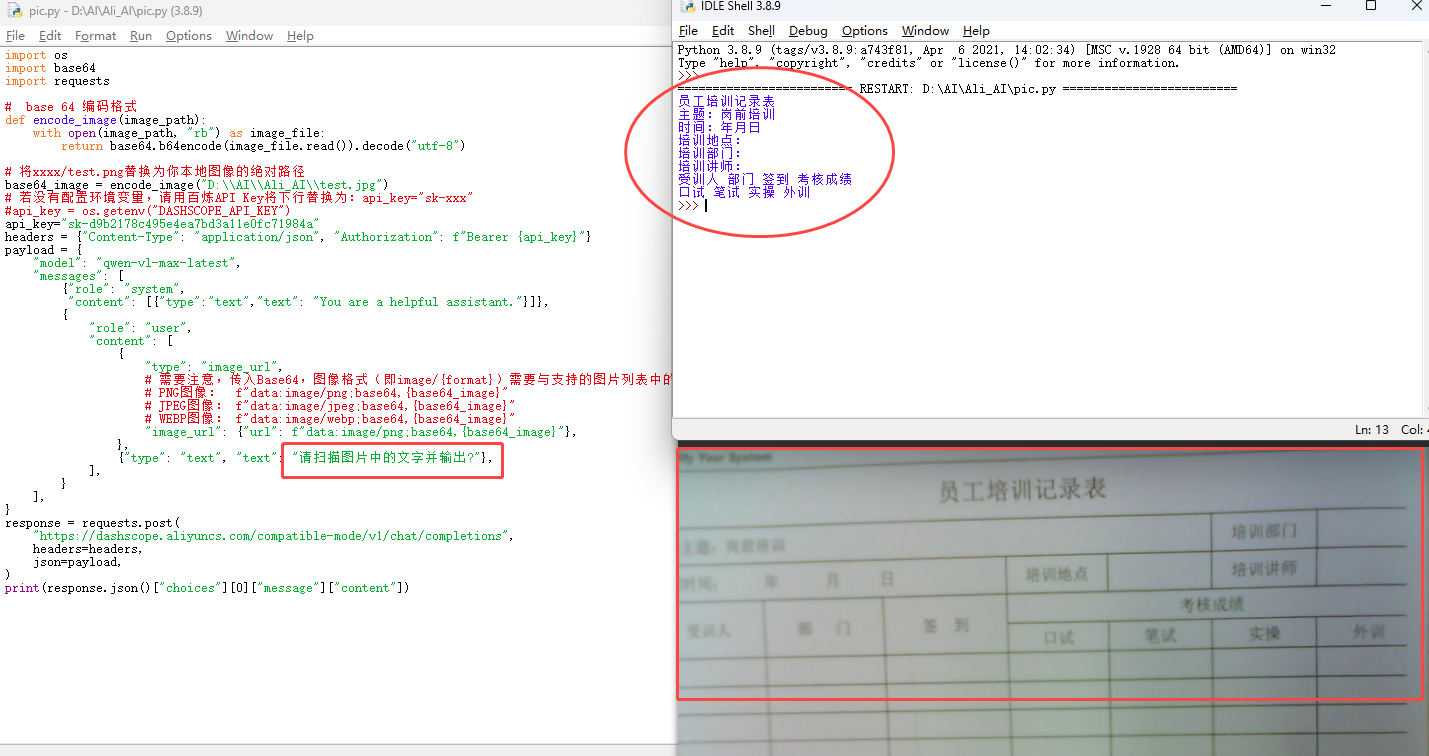Click the IDLE Shell title bar icon

(x=688, y=6)
